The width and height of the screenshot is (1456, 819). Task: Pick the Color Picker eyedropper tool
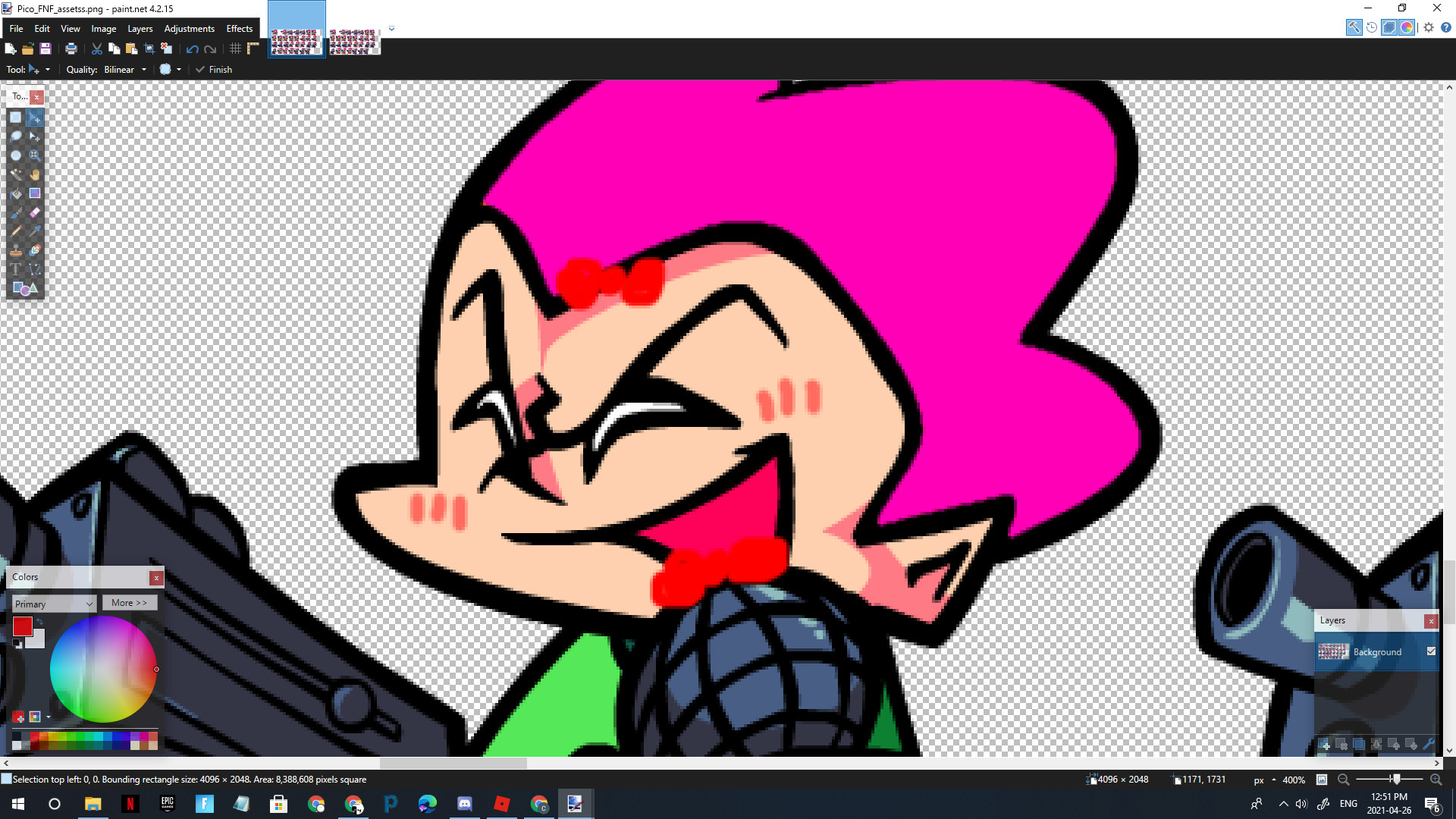point(34,231)
